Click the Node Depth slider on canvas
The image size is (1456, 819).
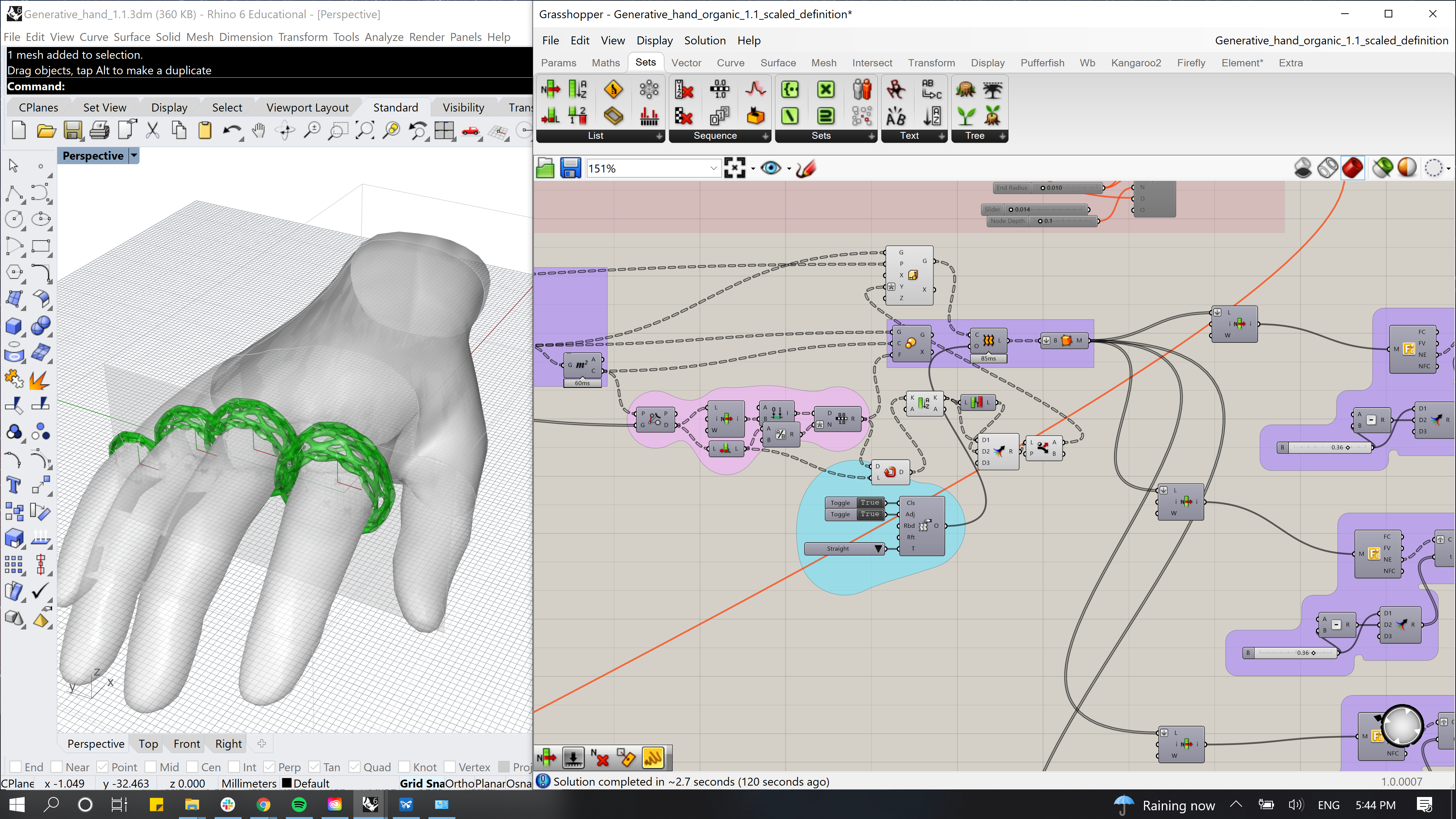pyautogui.click(x=1043, y=221)
